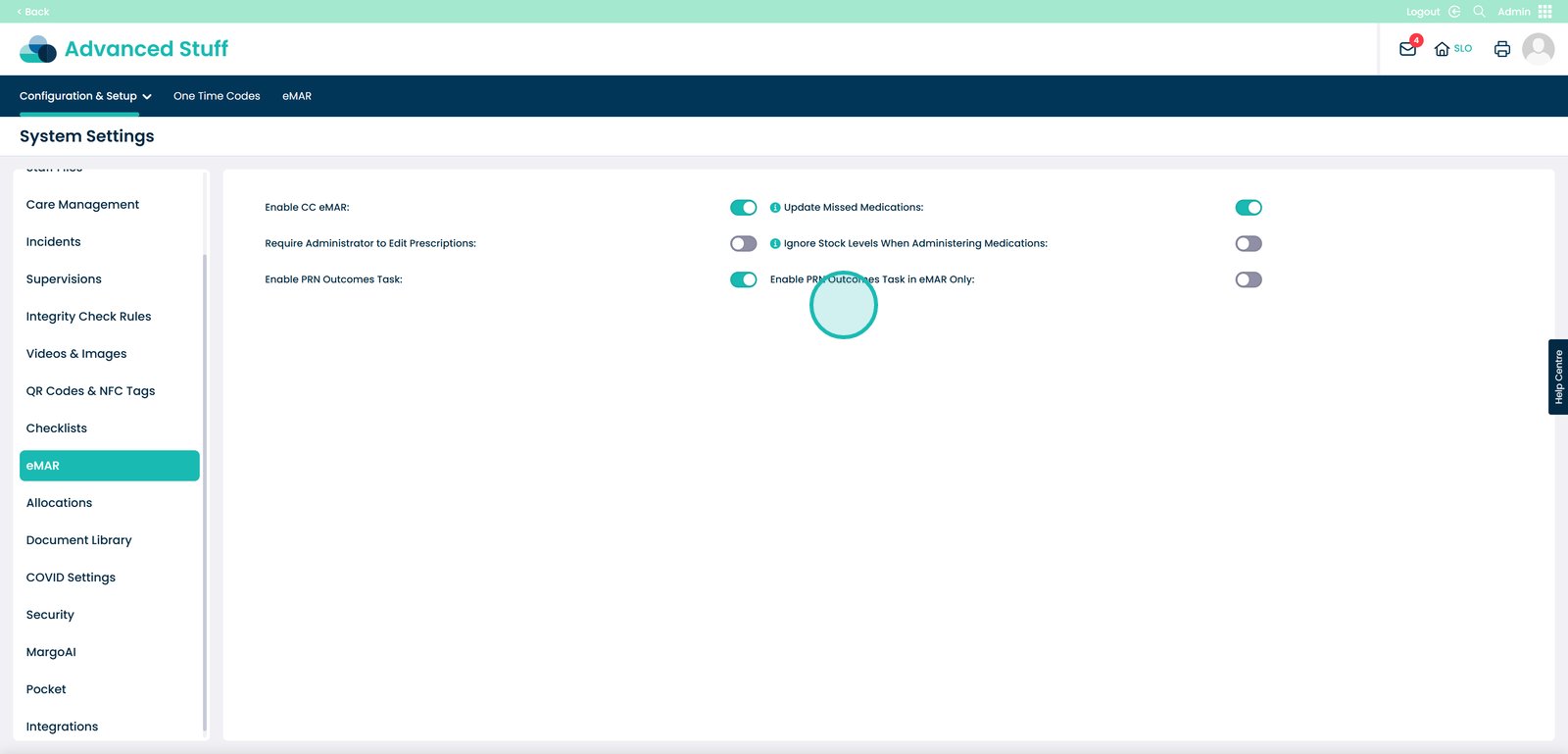The image size is (1568, 754).
Task: Open the Help Centre side tab
Action: 1557,377
